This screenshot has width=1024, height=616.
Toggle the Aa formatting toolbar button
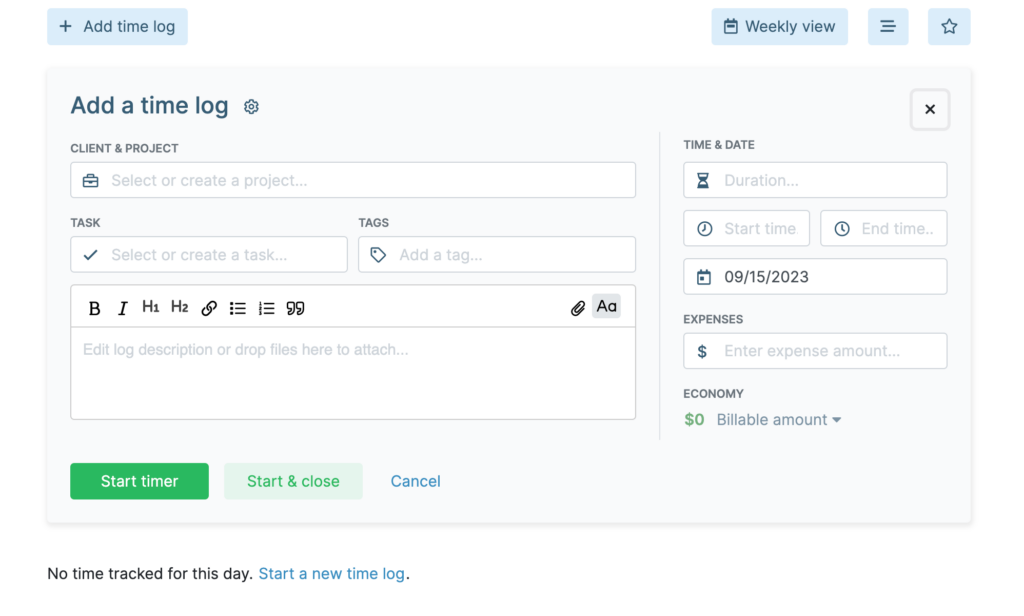(606, 306)
